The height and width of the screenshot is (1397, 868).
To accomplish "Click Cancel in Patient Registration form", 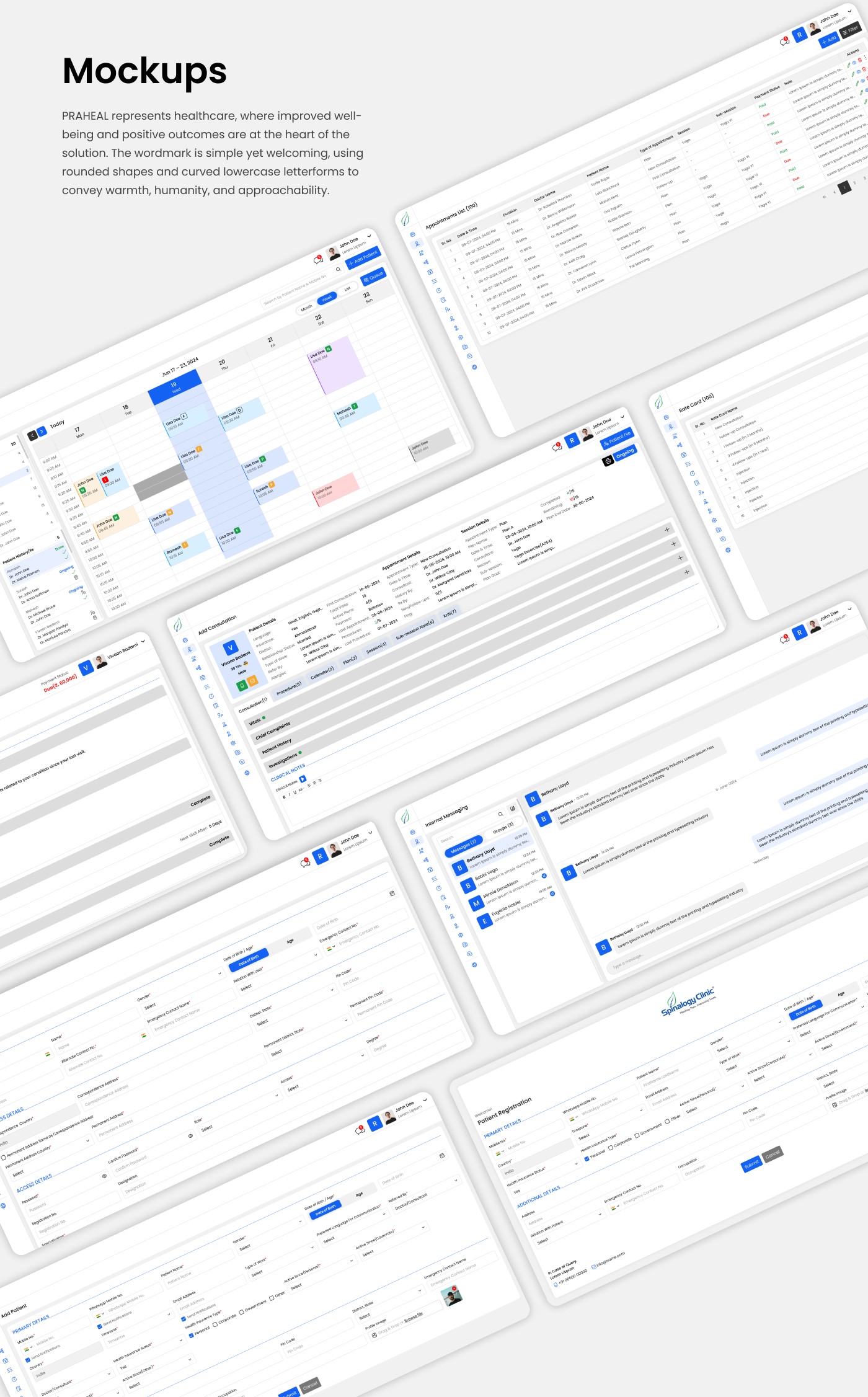I will pyautogui.click(x=773, y=1155).
